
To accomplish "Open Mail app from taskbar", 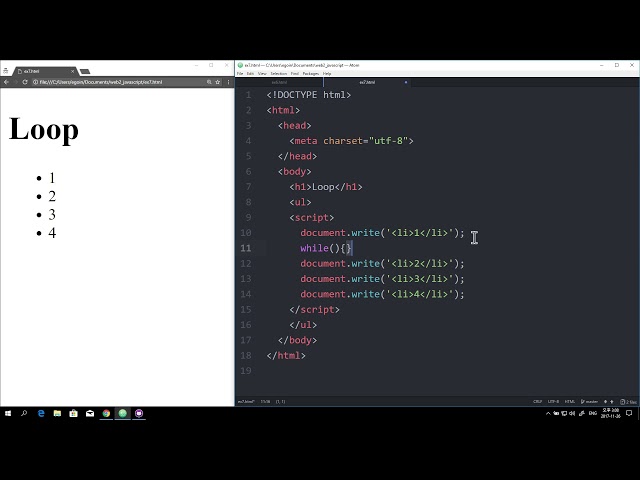I will (x=90, y=413).
